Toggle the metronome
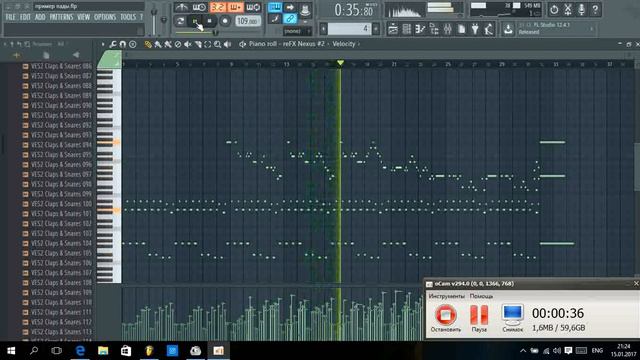 point(182,7)
